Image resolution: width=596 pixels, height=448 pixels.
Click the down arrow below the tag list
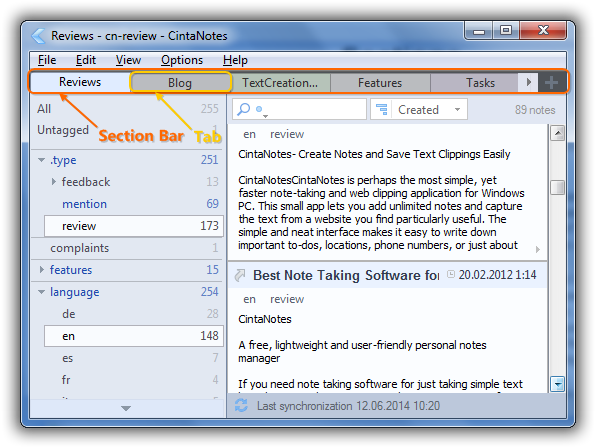coord(126,408)
